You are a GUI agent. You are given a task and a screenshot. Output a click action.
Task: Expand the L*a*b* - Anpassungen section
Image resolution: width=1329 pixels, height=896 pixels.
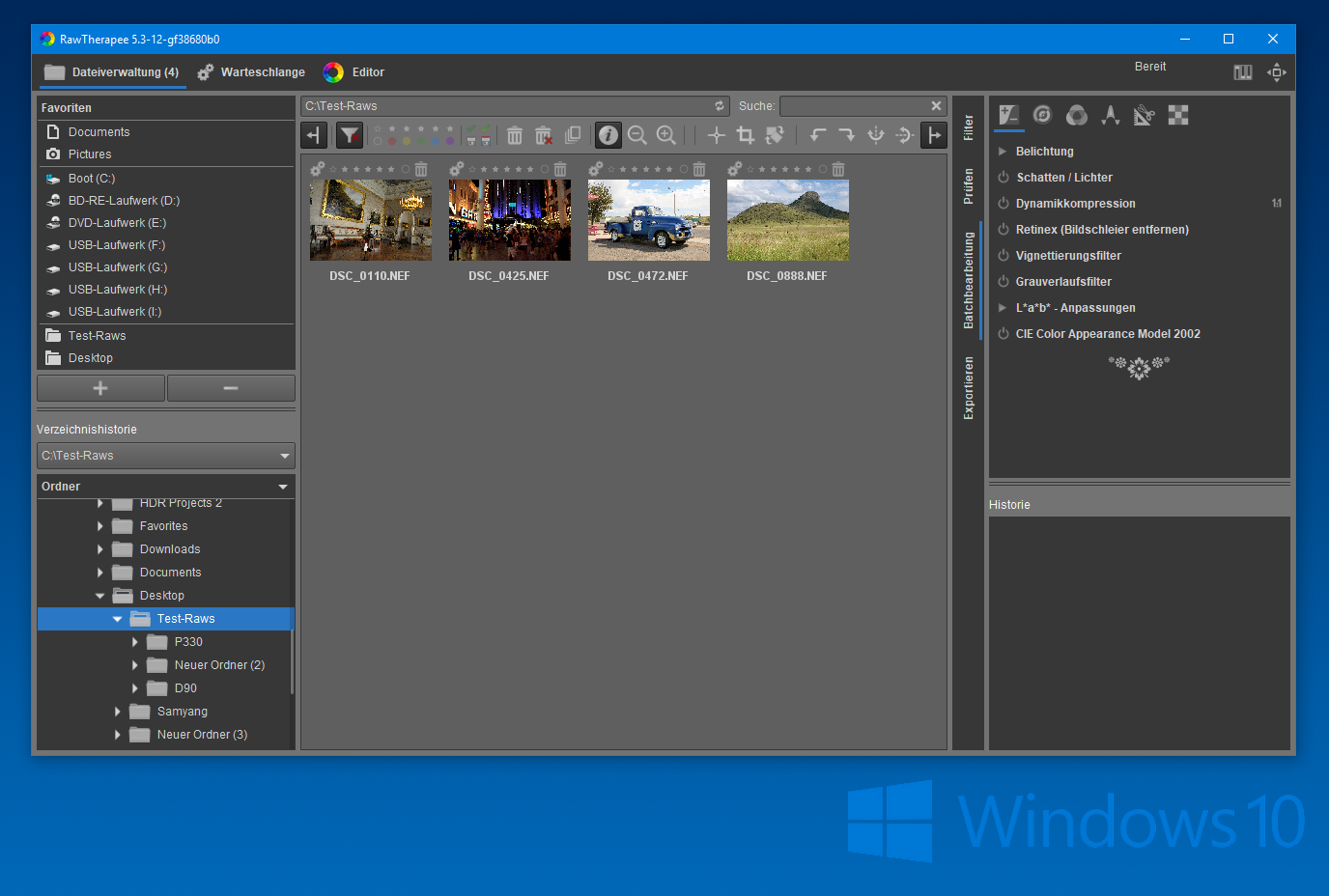point(1003,308)
